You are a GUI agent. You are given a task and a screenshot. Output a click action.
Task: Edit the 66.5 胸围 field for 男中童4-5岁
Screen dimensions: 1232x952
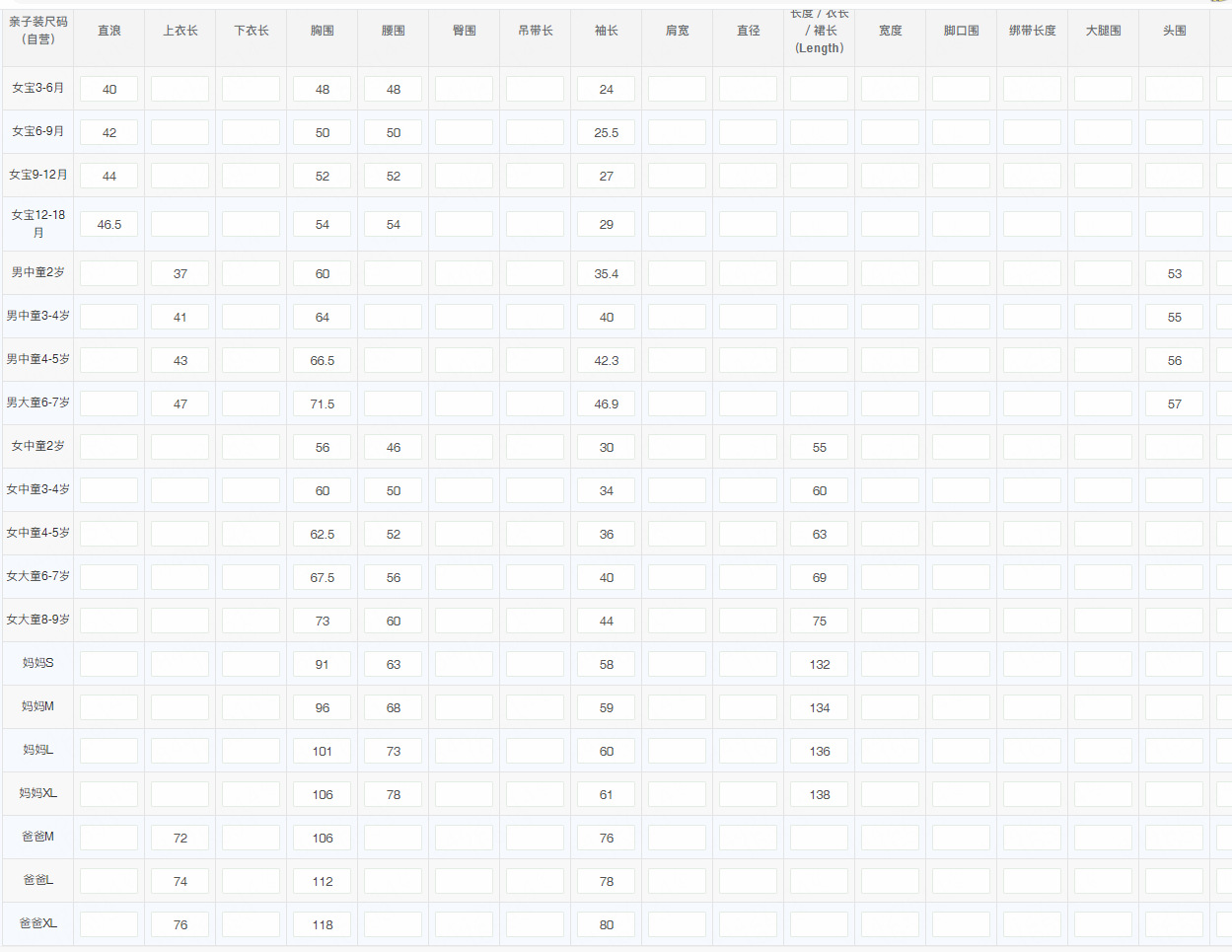[323, 360]
